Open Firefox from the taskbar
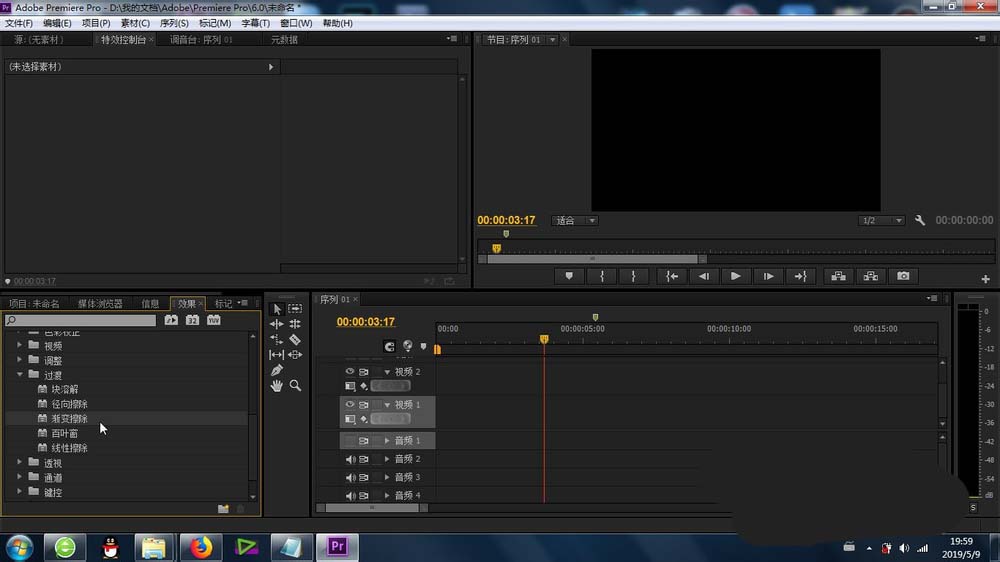Screen dimensions: 1000x562 (x=202, y=547)
